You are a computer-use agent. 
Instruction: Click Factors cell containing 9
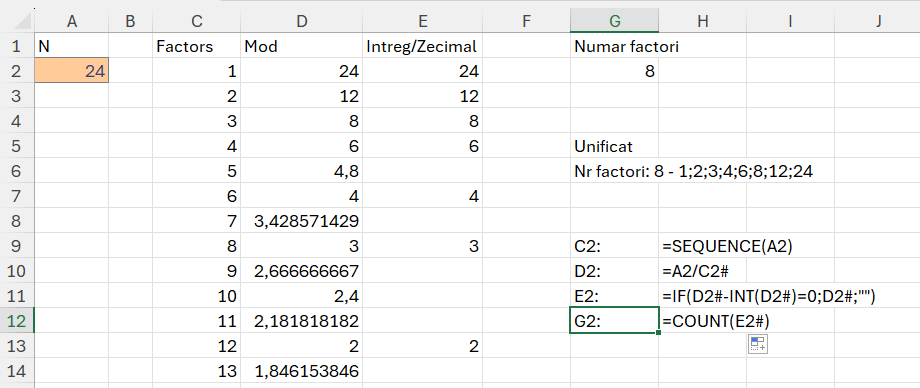click(x=197, y=271)
